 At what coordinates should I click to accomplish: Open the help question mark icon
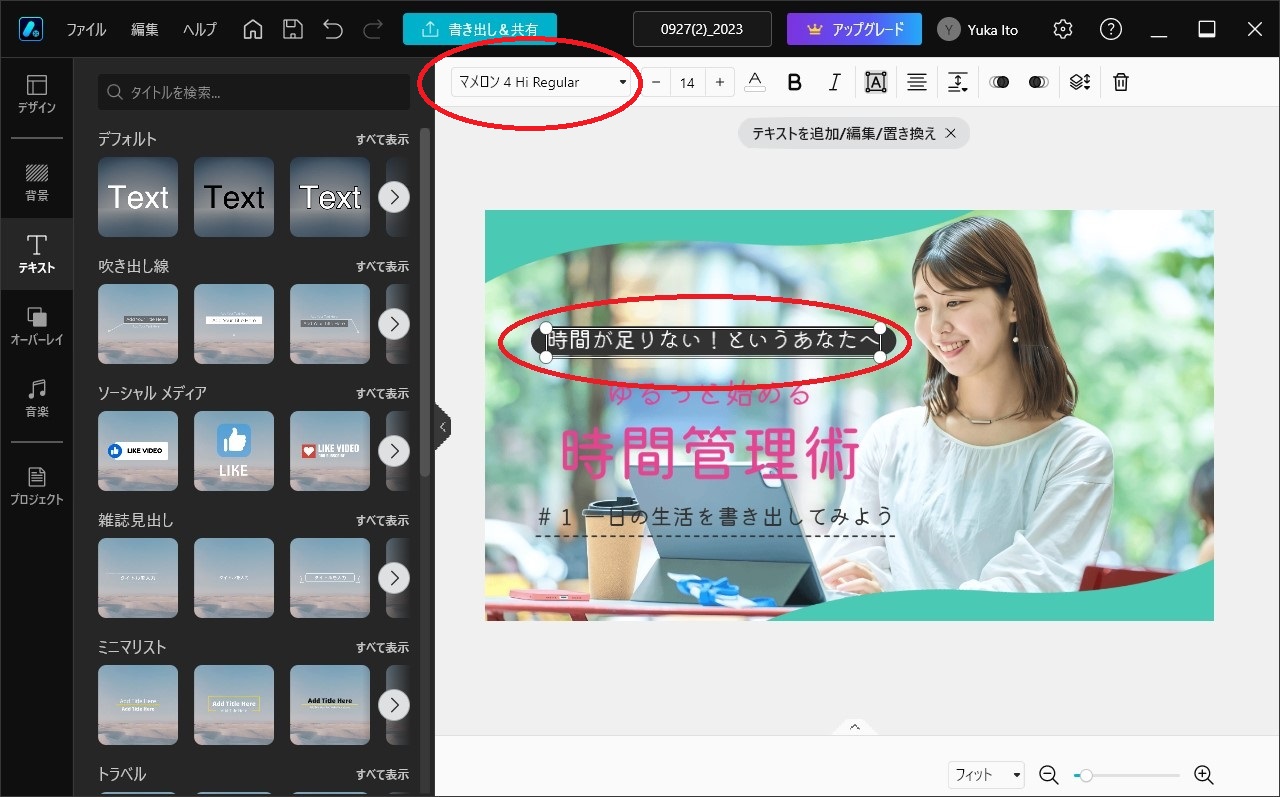(1111, 29)
